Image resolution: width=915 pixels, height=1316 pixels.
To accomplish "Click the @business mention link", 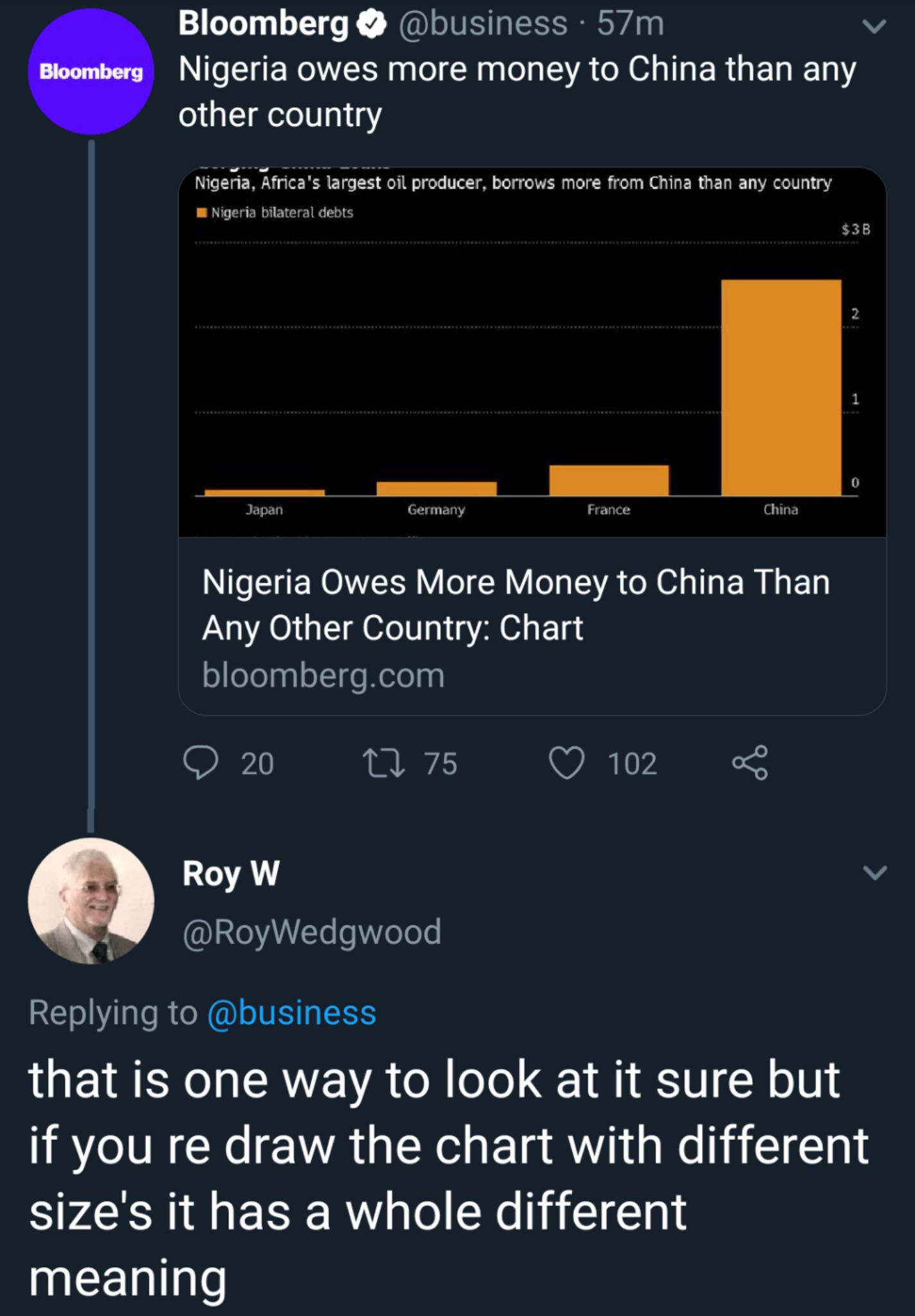I will 292,1013.
